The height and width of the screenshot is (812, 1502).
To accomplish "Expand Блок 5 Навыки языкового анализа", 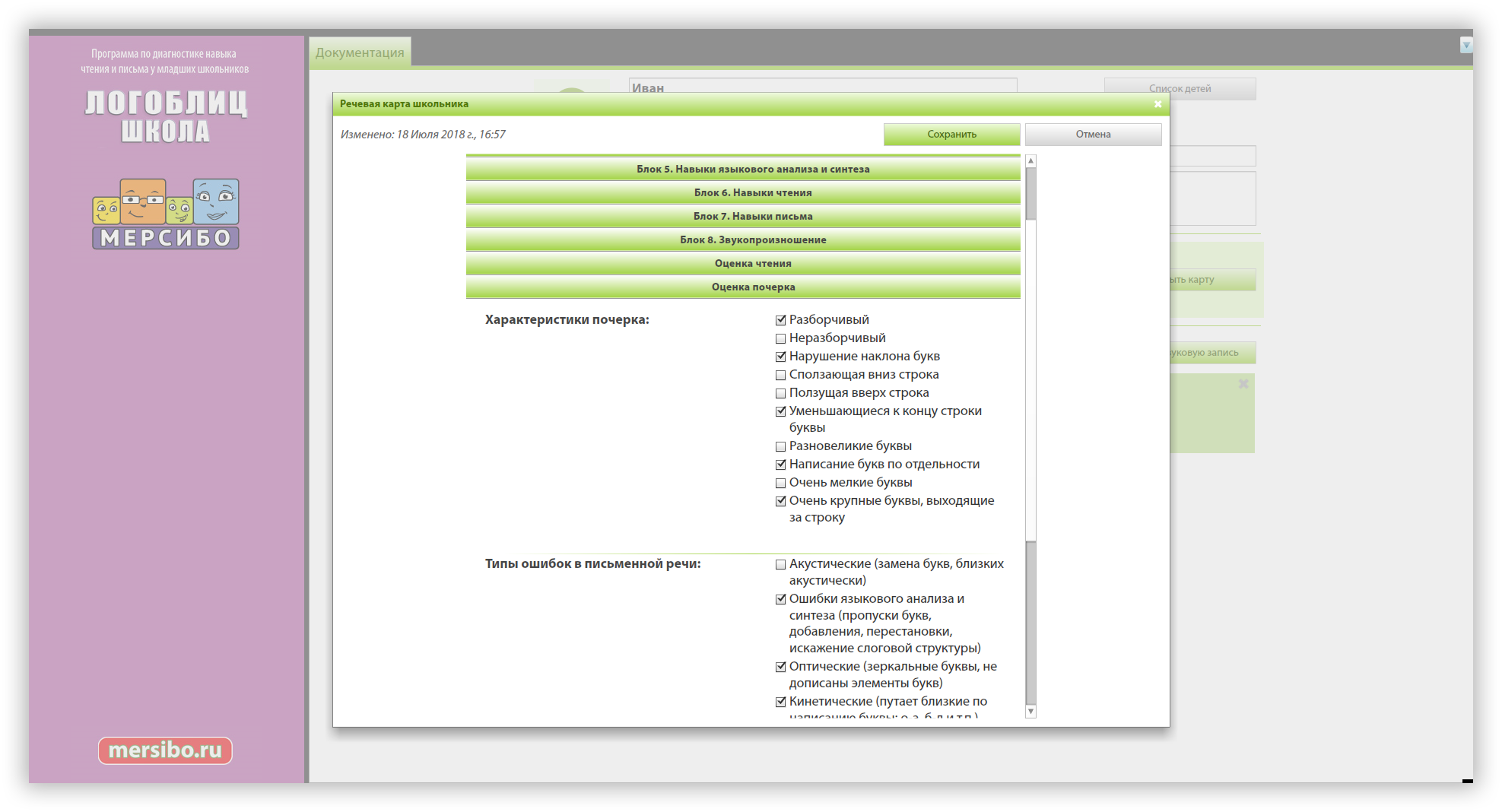I will (742, 169).
